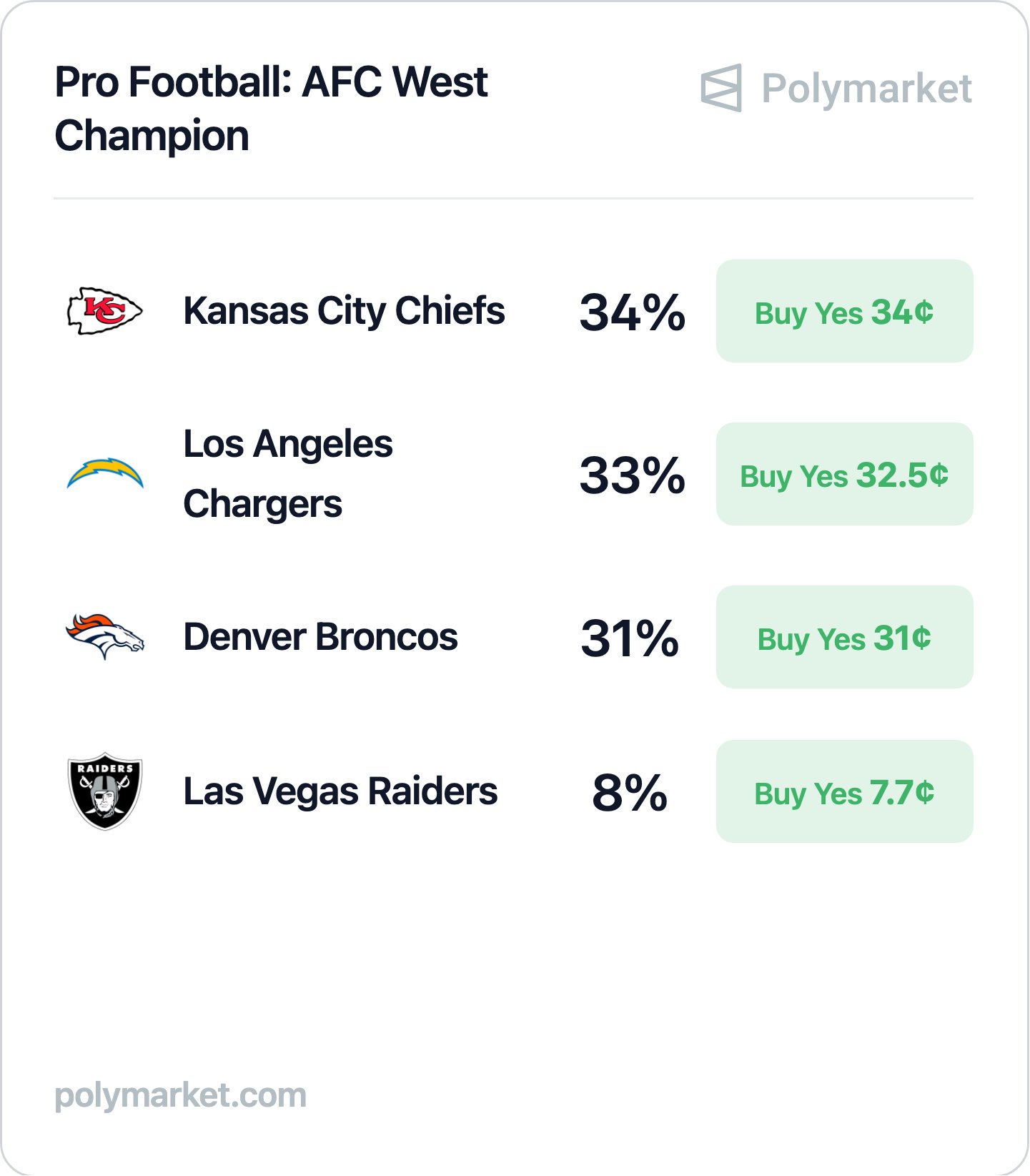The image size is (1030, 1176).
Task: Buy Yes on Broncos at 31¢
Action: coord(844,637)
